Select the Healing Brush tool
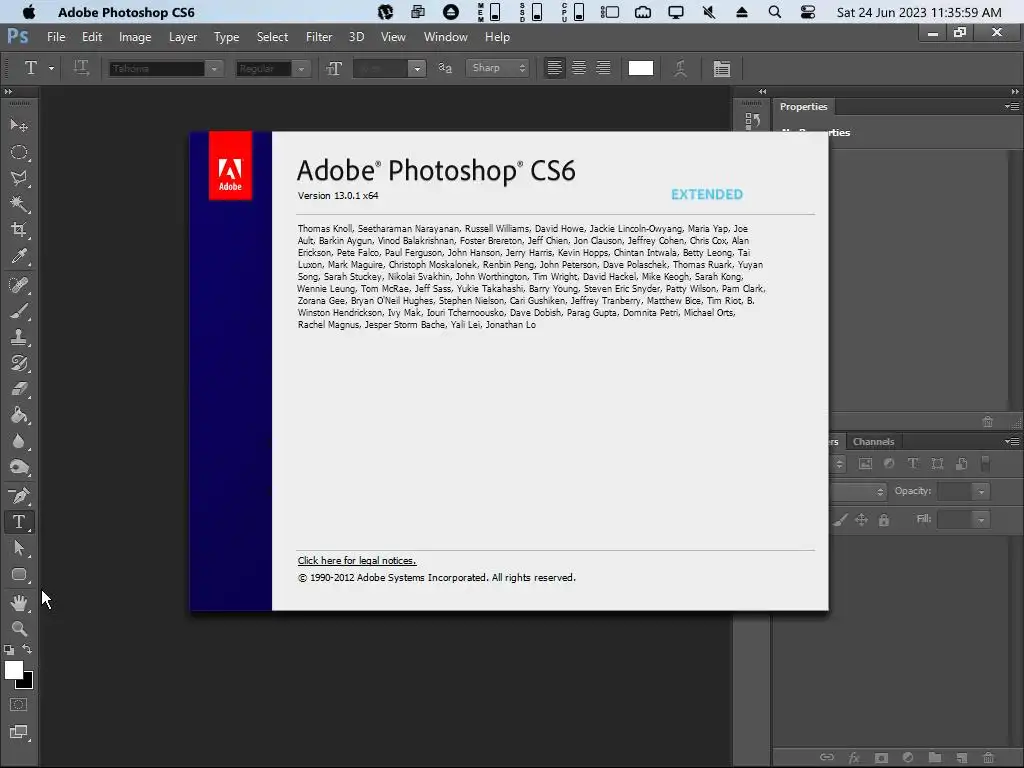 tap(19, 285)
